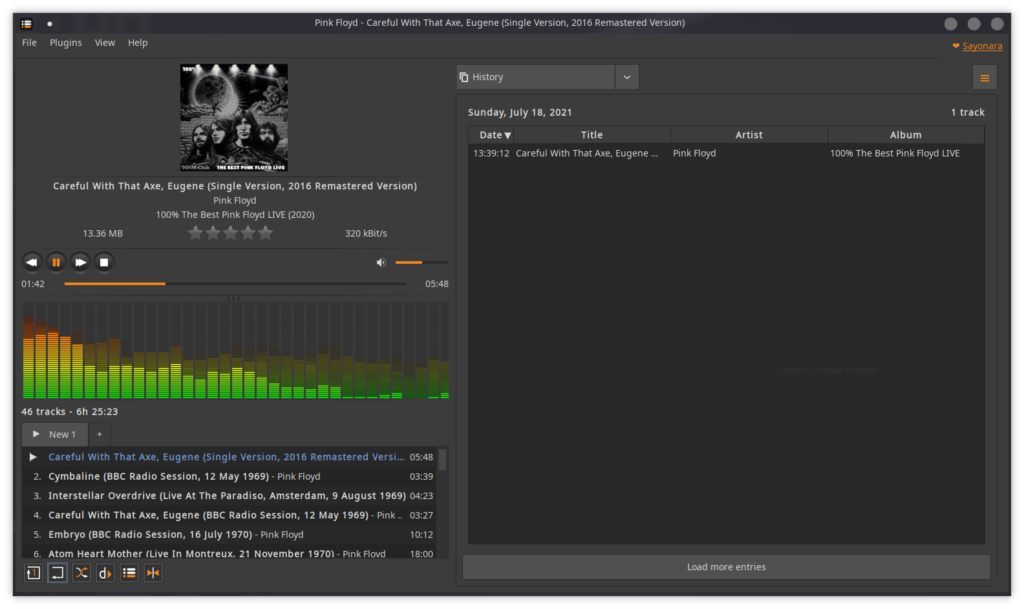Image resolution: width=1024 pixels, height=609 pixels.
Task: Mute audio via the speaker icon
Action: coord(381,262)
